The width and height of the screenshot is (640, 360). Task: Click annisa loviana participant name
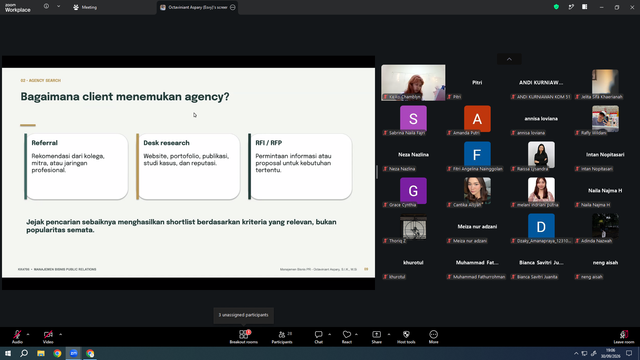pos(541,119)
